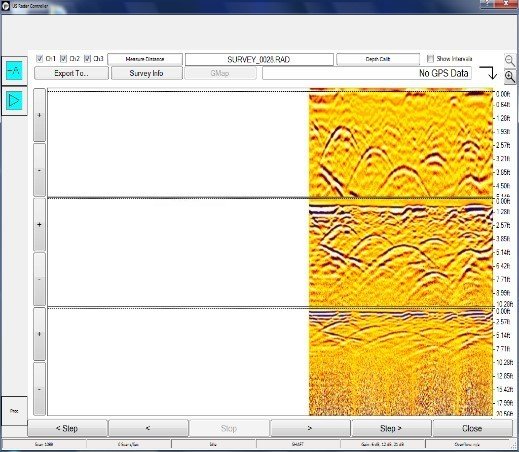This screenshot has height=452, width=519.
Task: Decrease gain with top channel minus button
Action: tap(39, 170)
